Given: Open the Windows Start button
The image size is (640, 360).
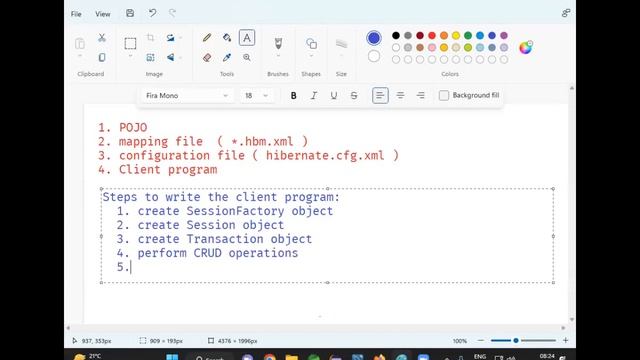Looking at the screenshot, I should pyautogui.click(x=172, y=357).
